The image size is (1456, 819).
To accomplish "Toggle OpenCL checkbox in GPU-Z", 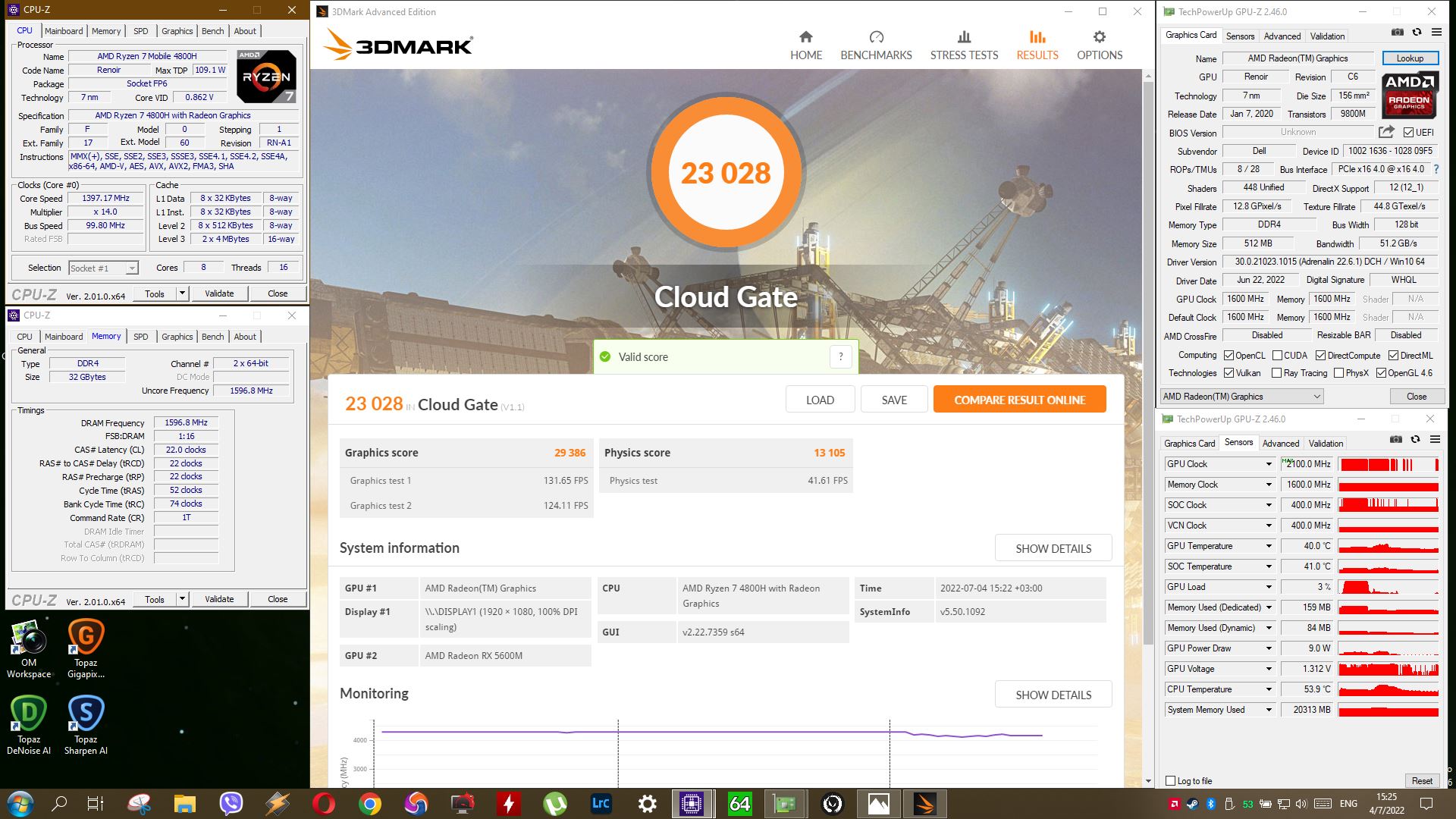I will tap(1228, 355).
